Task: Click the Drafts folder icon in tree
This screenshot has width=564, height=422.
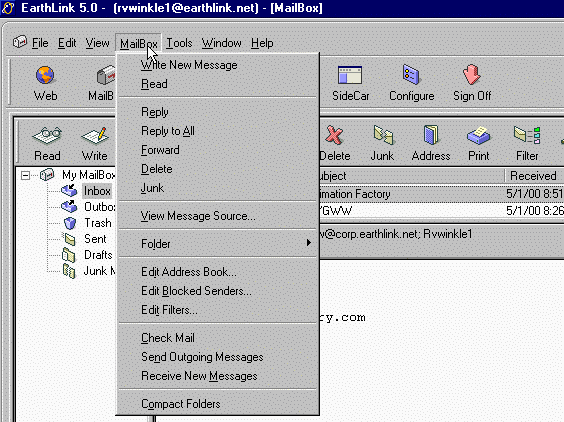Action: 68,255
